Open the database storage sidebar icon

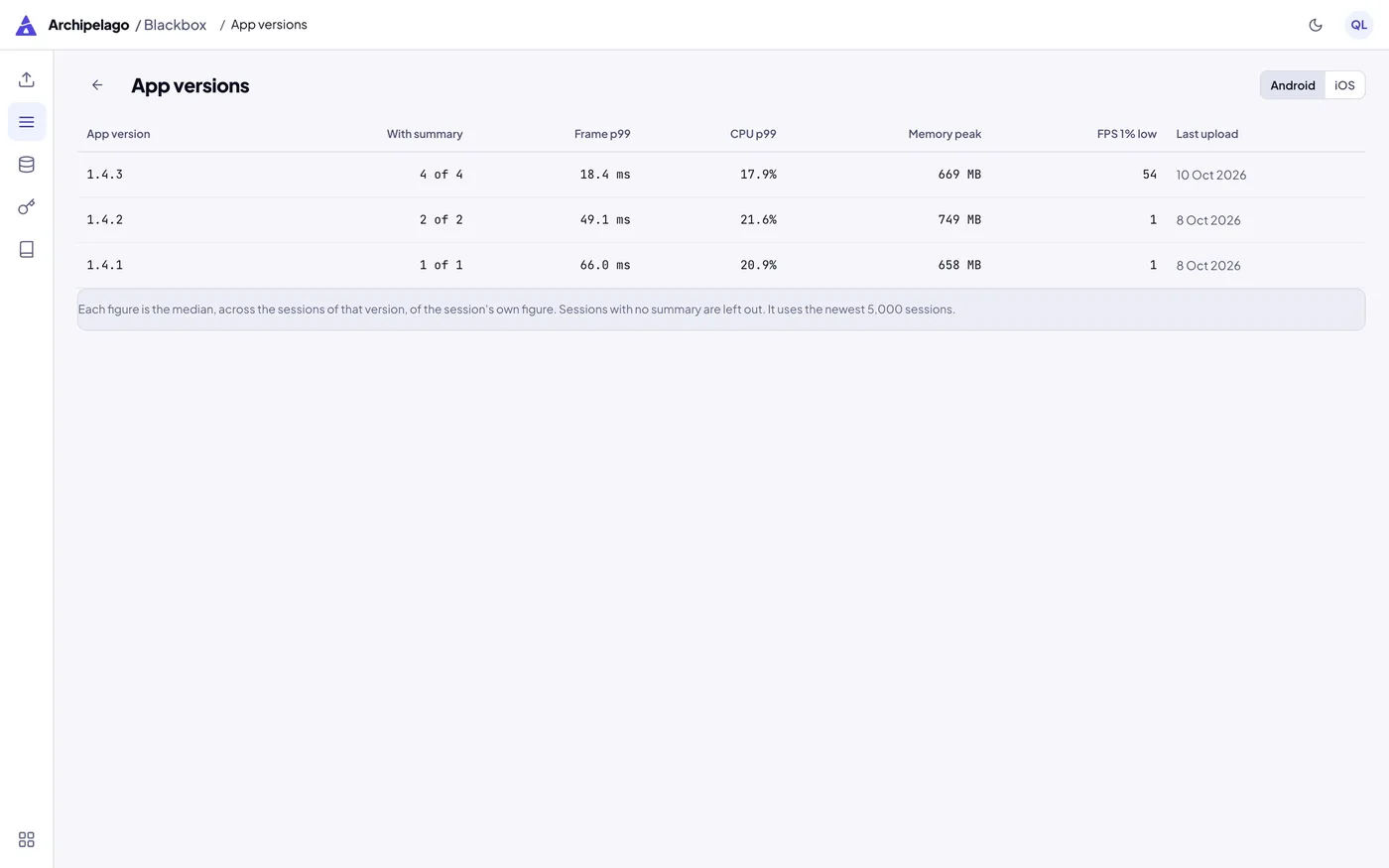coord(27,165)
